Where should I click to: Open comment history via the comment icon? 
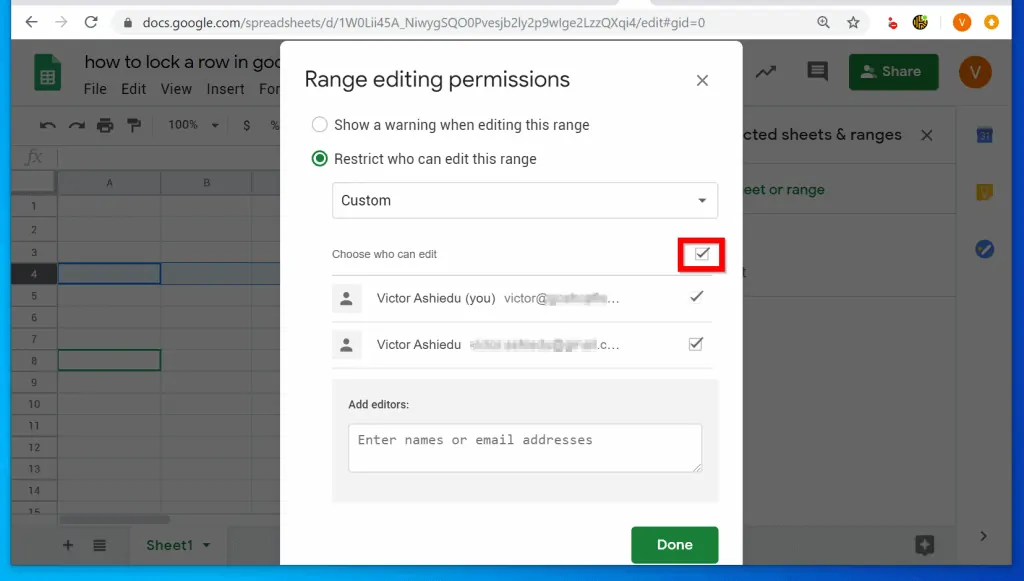818,71
